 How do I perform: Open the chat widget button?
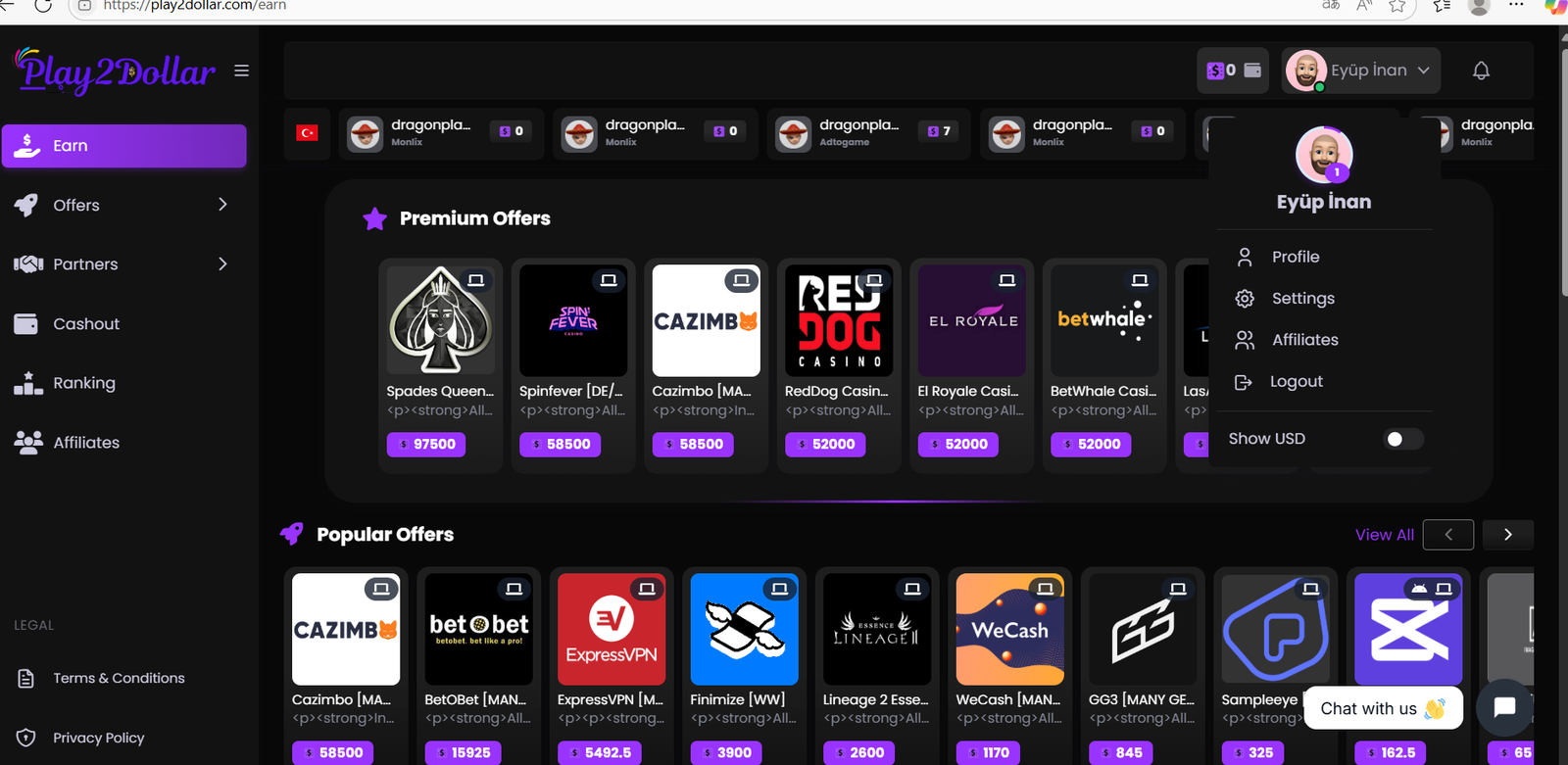[1504, 707]
